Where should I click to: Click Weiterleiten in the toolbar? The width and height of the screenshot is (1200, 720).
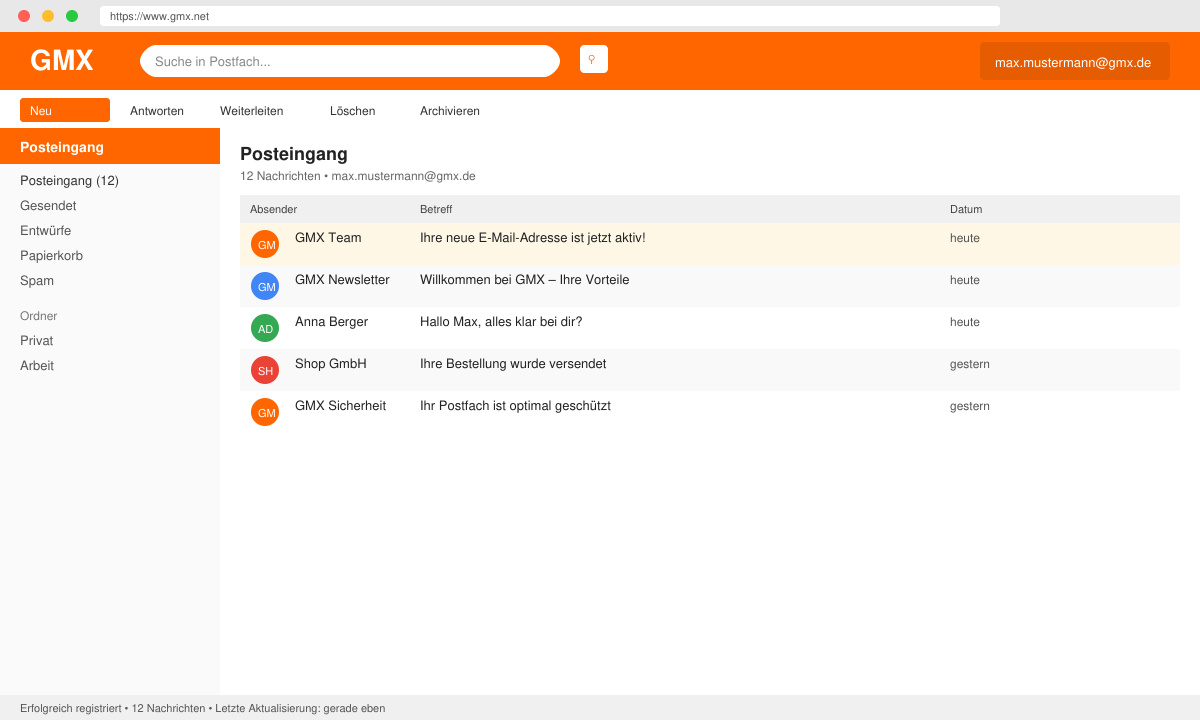click(252, 111)
